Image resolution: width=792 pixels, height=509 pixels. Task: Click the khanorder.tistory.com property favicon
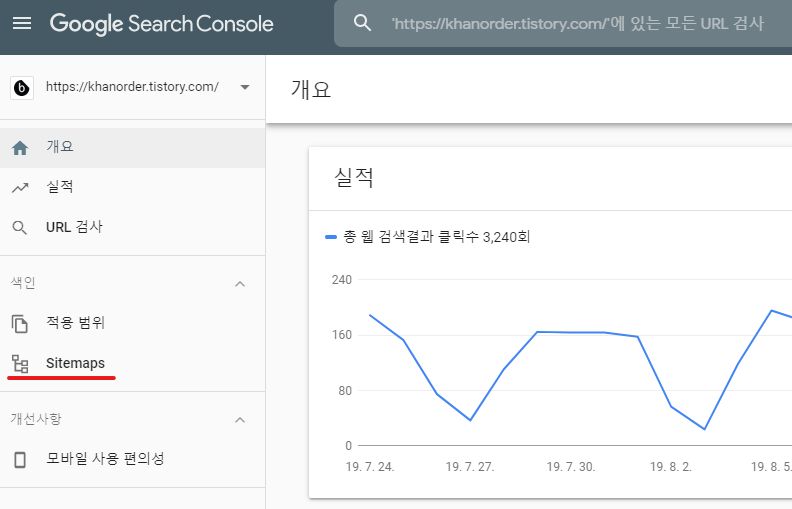(22, 88)
